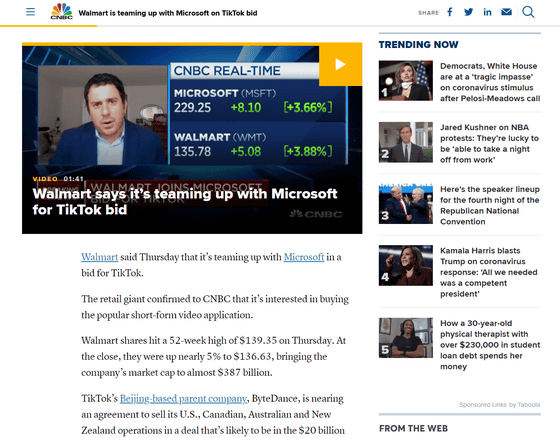This screenshot has width=560, height=438.
Task: Open the hamburger navigation menu
Action: coord(30,12)
